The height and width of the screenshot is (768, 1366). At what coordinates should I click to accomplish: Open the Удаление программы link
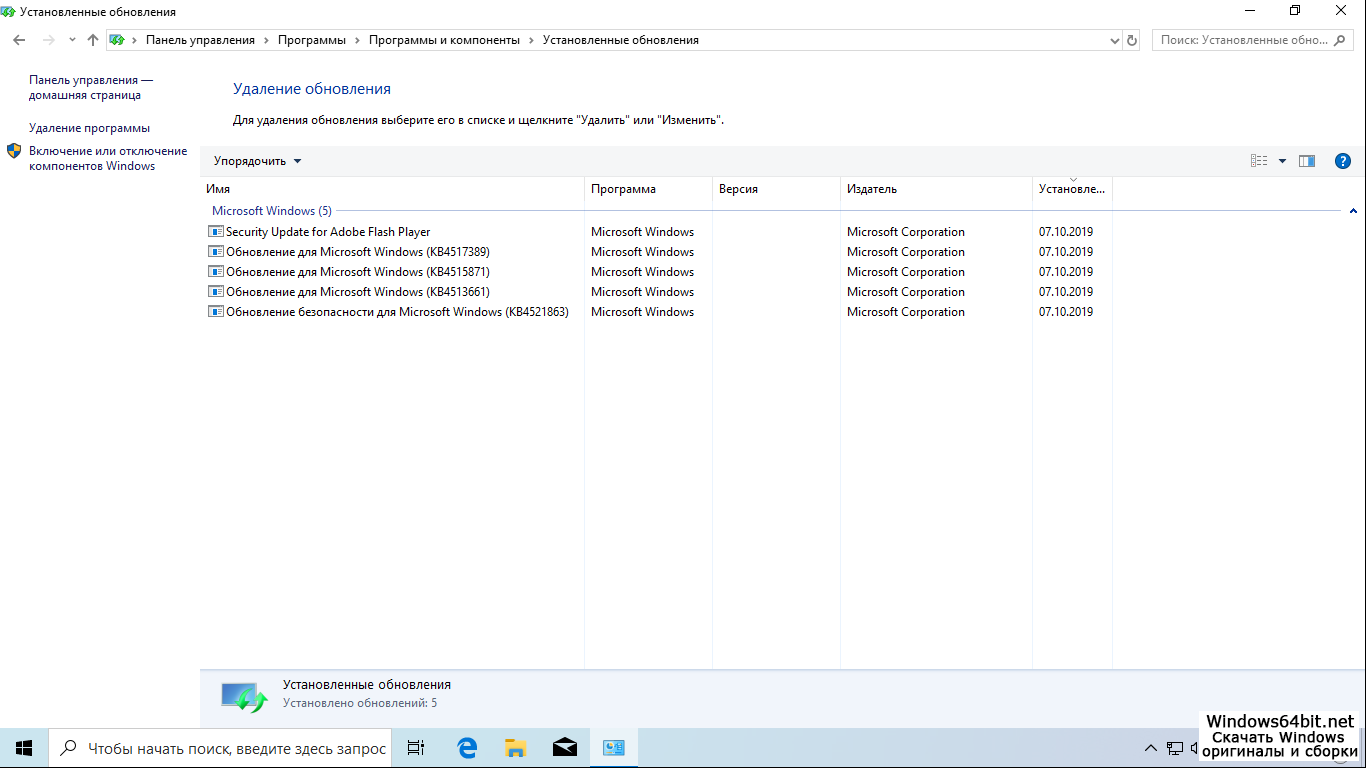(x=89, y=128)
